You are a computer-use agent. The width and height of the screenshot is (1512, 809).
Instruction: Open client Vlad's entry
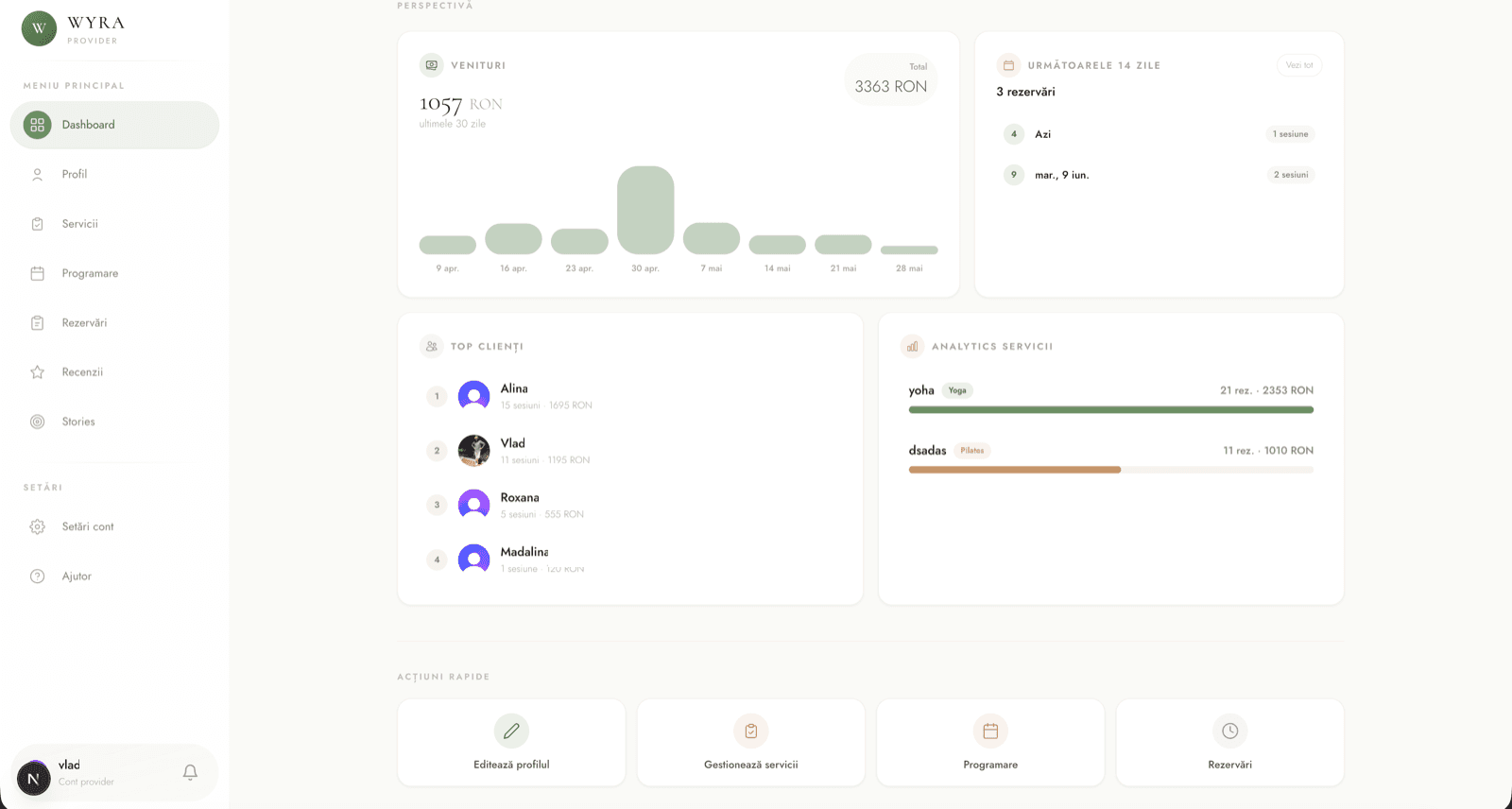630,451
